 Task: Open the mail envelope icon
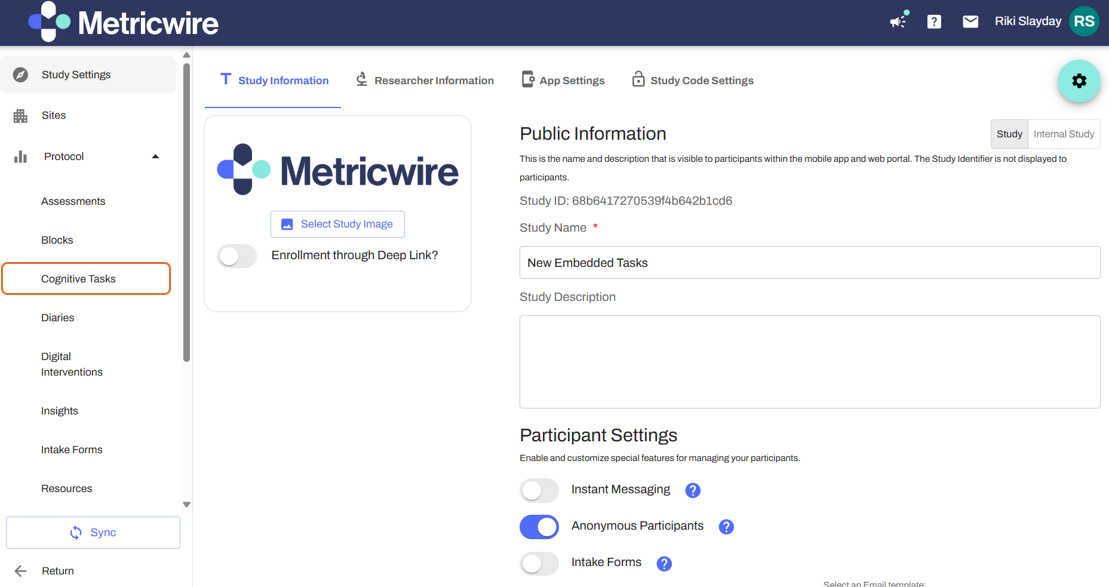(970, 21)
